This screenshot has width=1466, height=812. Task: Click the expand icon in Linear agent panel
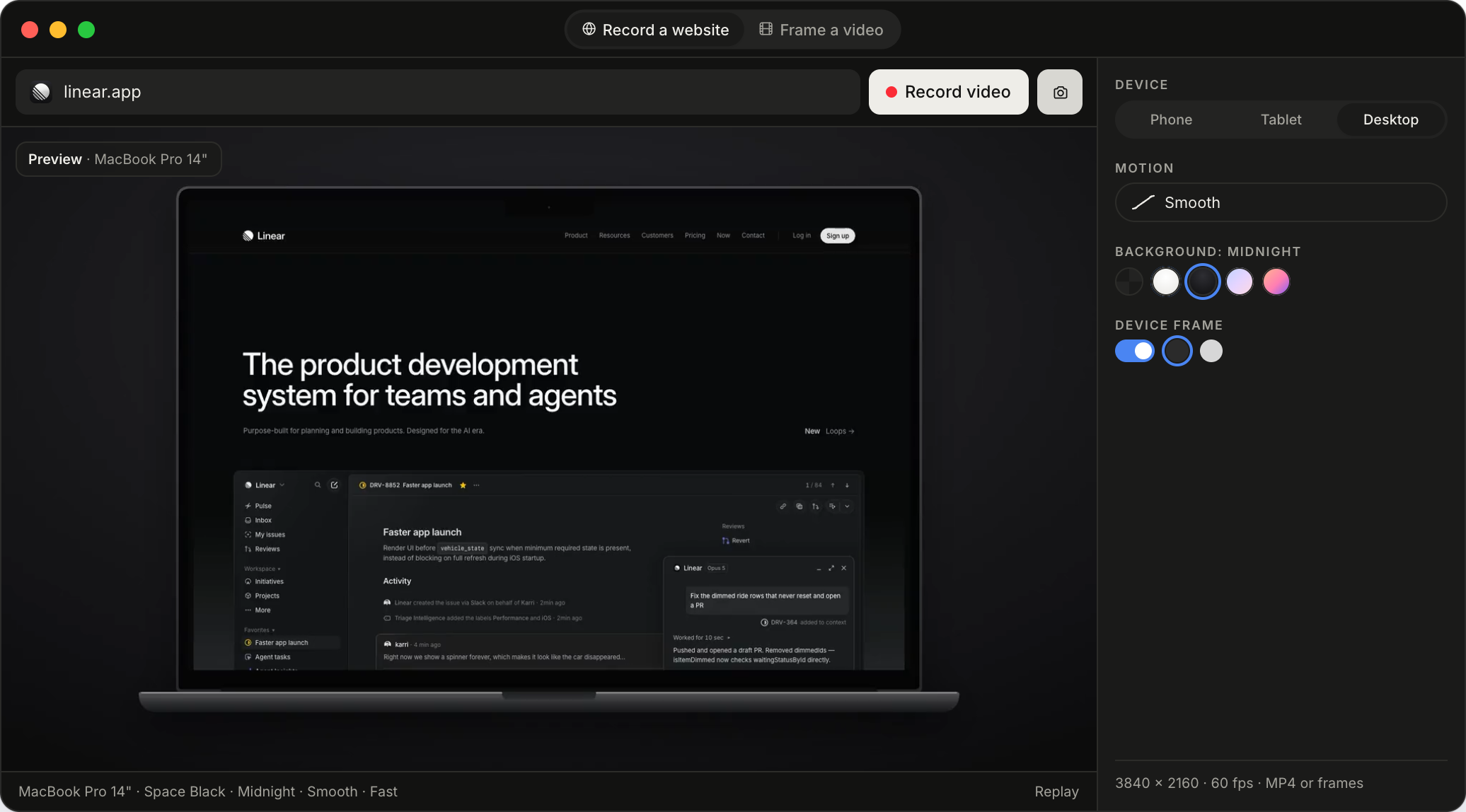(831, 568)
